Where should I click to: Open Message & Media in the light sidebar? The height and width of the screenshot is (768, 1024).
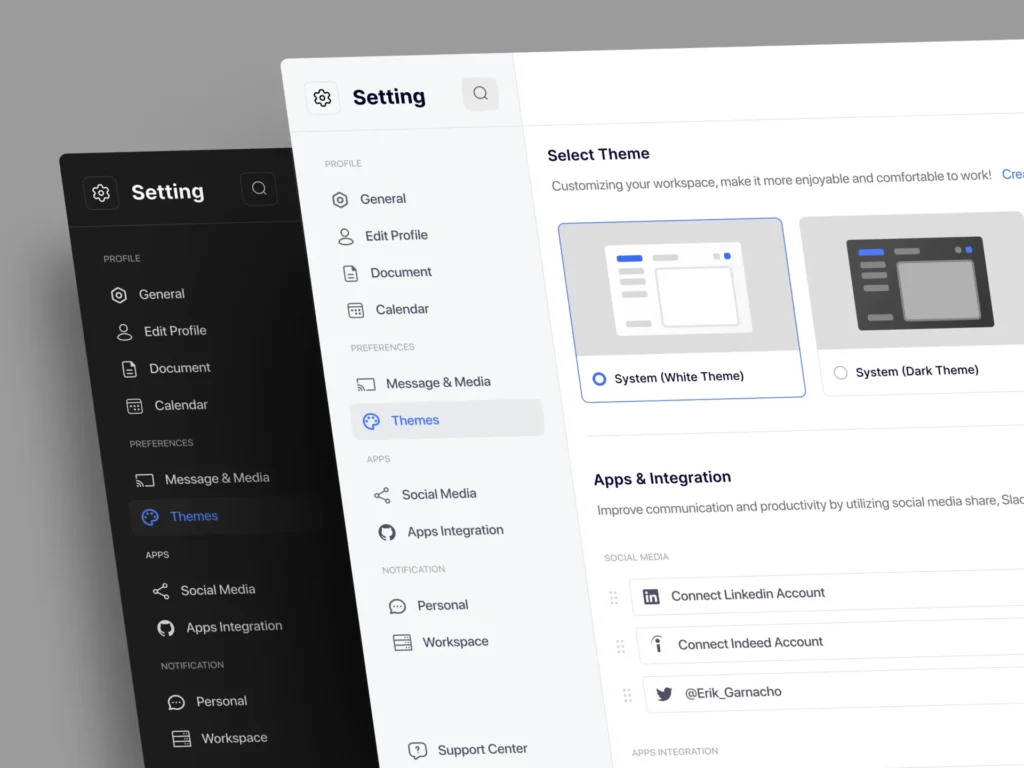click(x=437, y=382)
